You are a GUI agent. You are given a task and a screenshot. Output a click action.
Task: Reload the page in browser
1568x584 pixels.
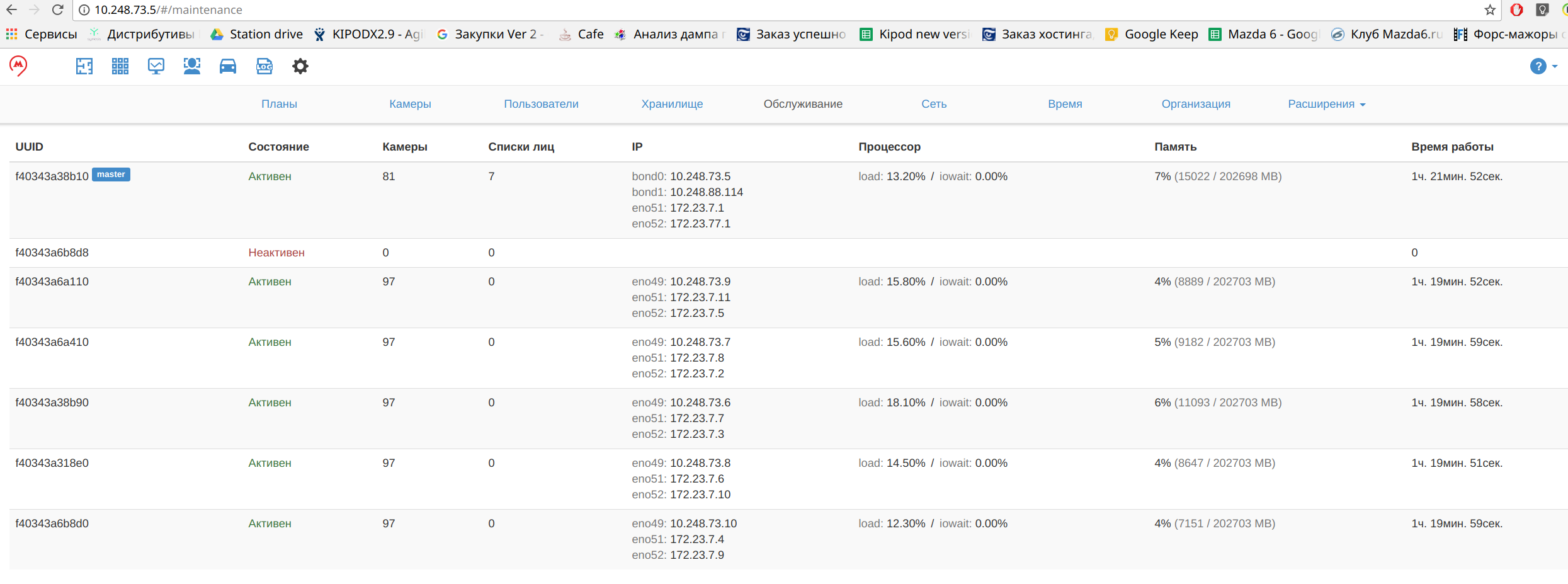[x=57, y=10]
